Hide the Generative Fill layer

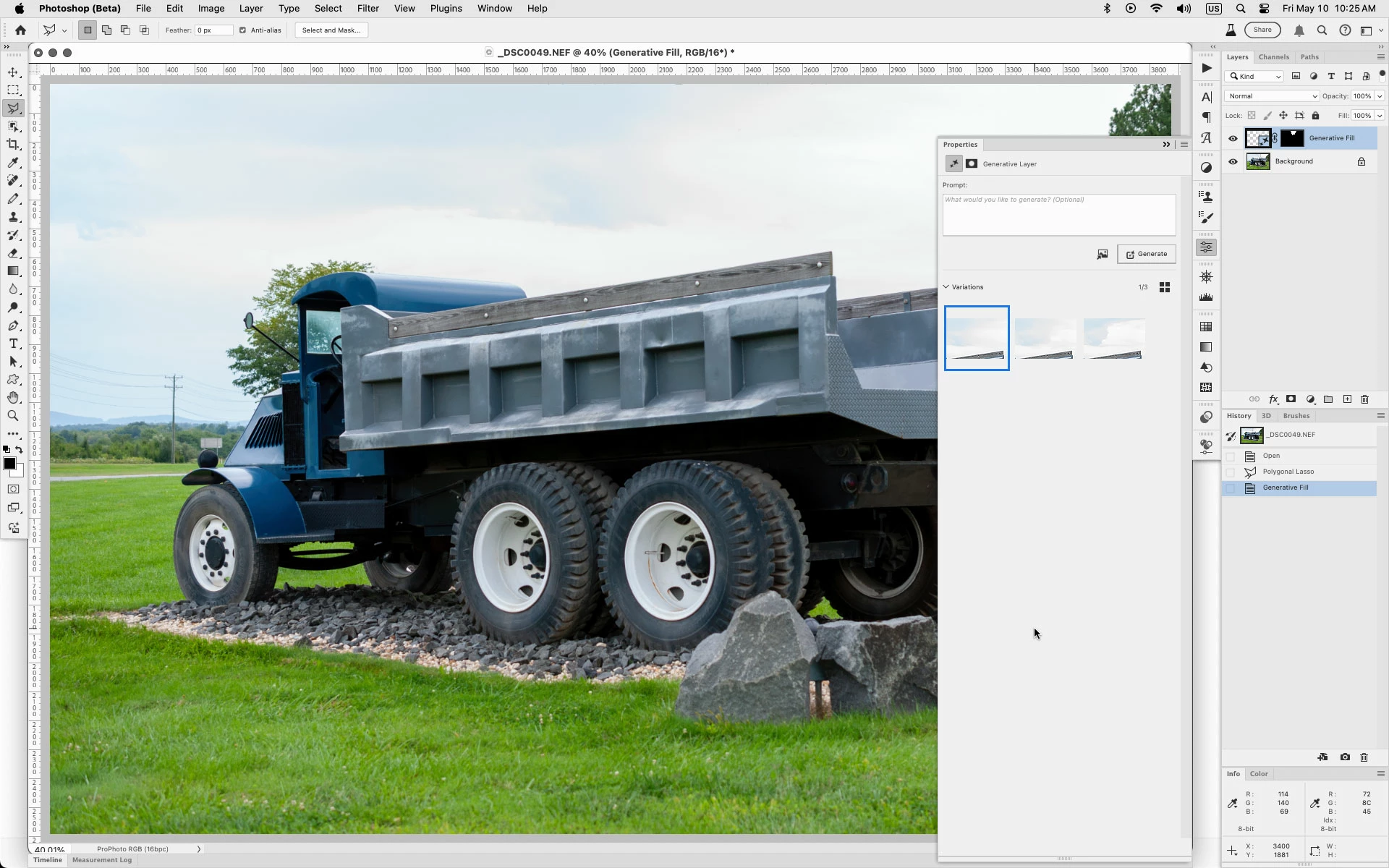(1233, 138)
